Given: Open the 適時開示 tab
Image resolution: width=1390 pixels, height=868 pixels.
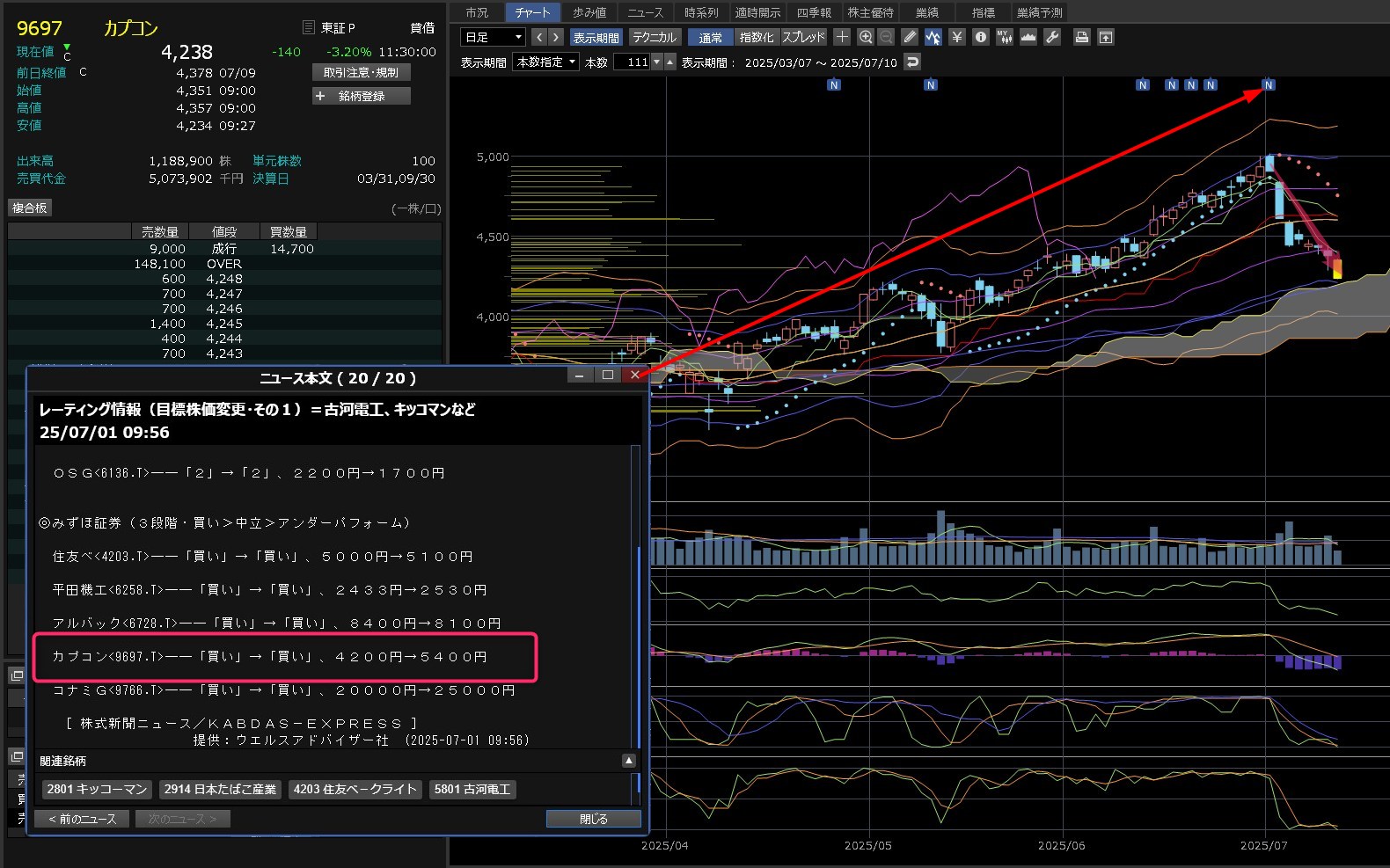Looking at the screenshot, I should (x=758, y=12).
